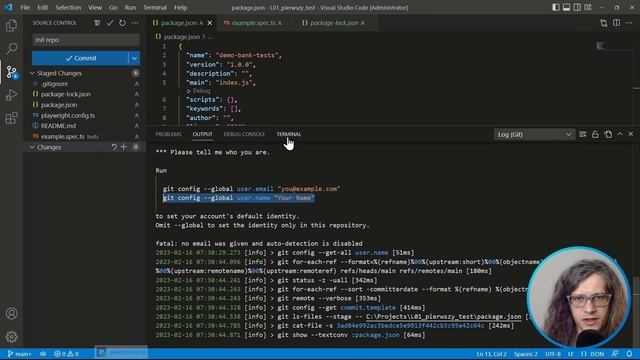
Task: Open notifications bell in status bar
Action: click(629, 354)
